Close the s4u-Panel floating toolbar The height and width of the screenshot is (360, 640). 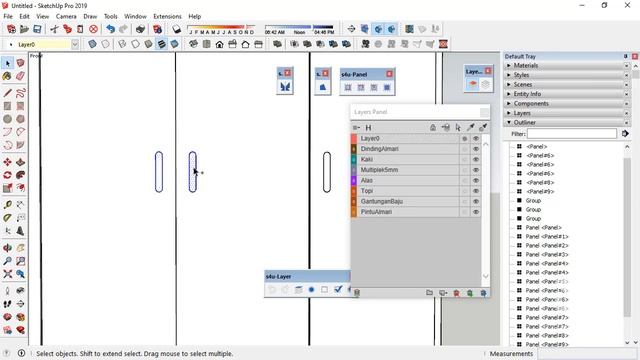389,74
